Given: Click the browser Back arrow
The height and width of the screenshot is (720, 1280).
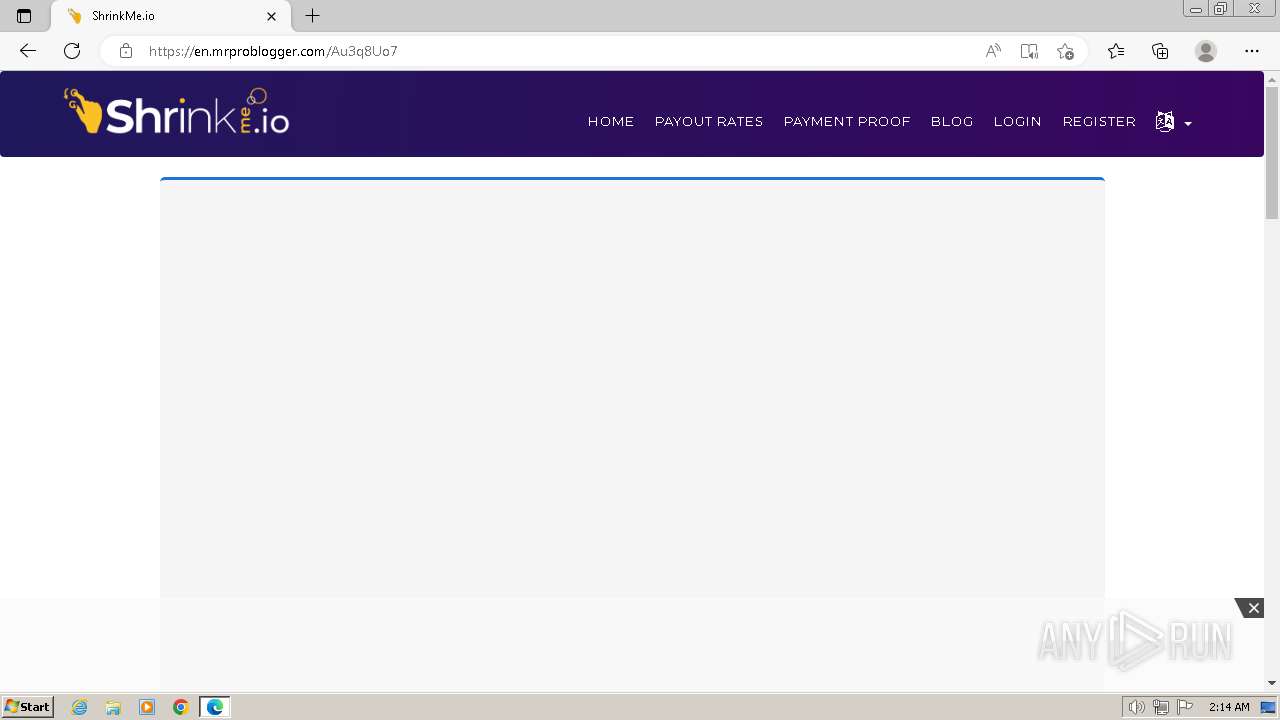Looking at the screenshot, I should point(28,51).
